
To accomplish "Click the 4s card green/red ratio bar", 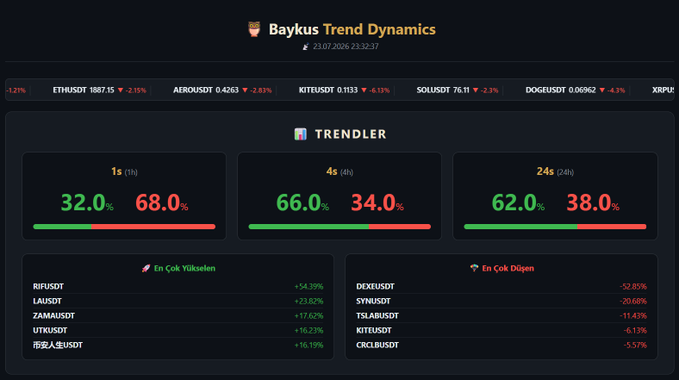I will (340, 226).
